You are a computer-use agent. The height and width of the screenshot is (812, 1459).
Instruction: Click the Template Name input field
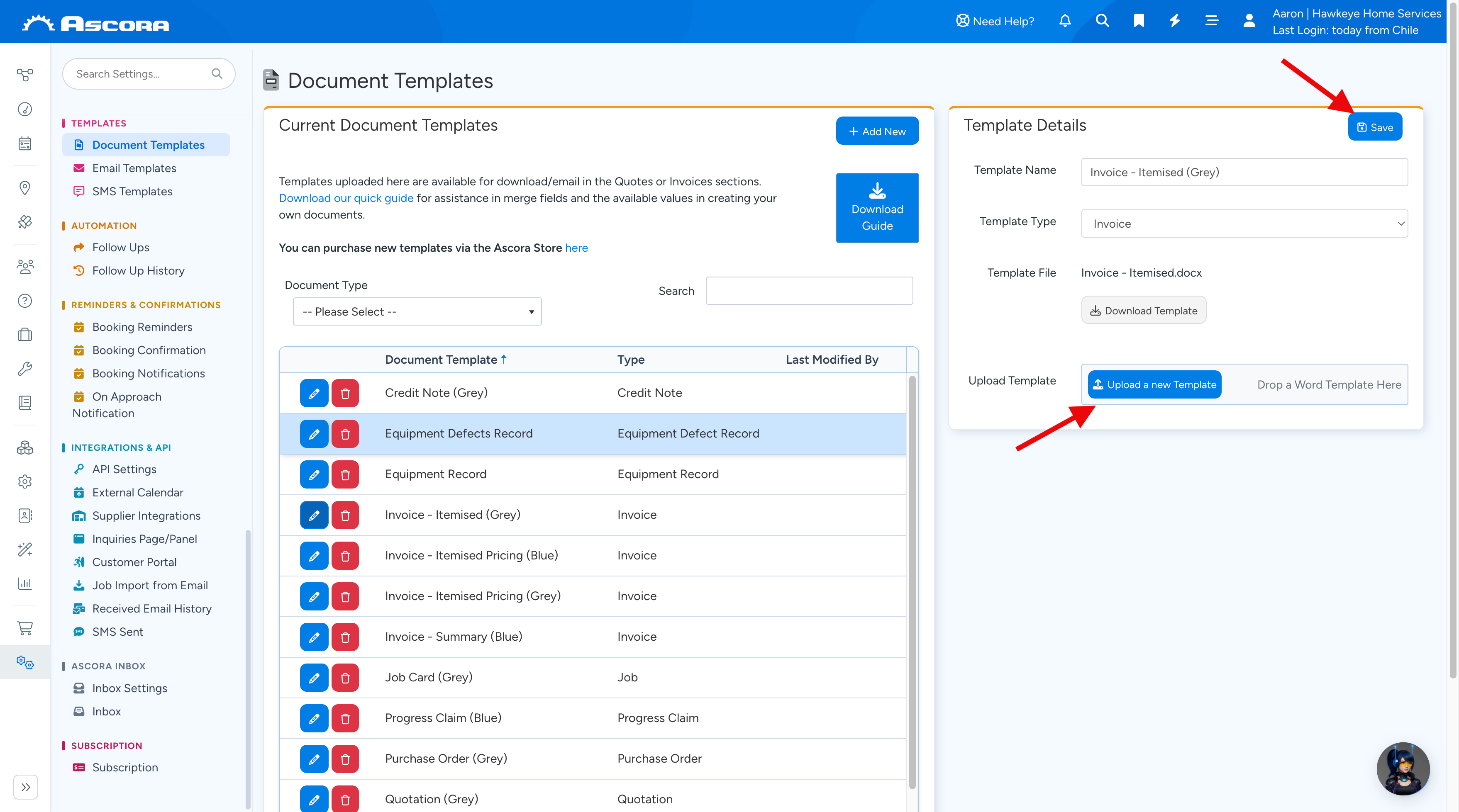tap(1244, 172)
